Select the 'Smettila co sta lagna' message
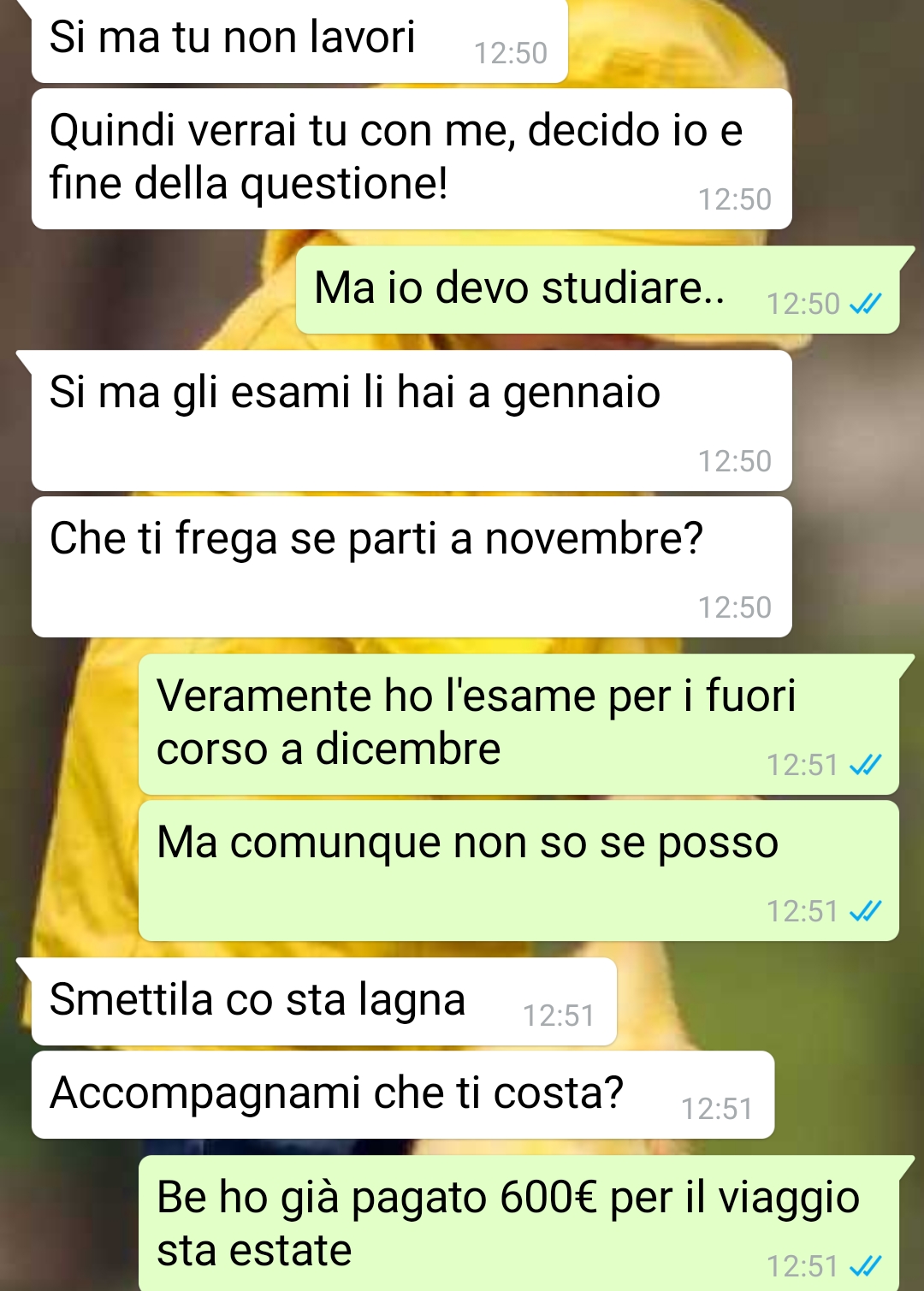This screenshot has width=924, height=1291. point(324,1002)
